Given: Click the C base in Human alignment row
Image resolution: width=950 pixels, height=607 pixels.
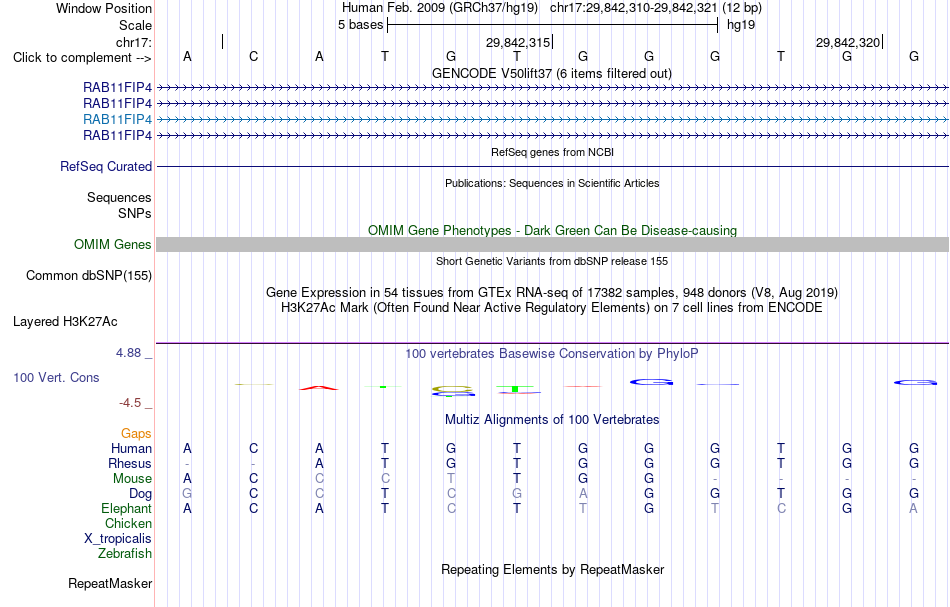Looking at the screenshot, I should (253, 448).
